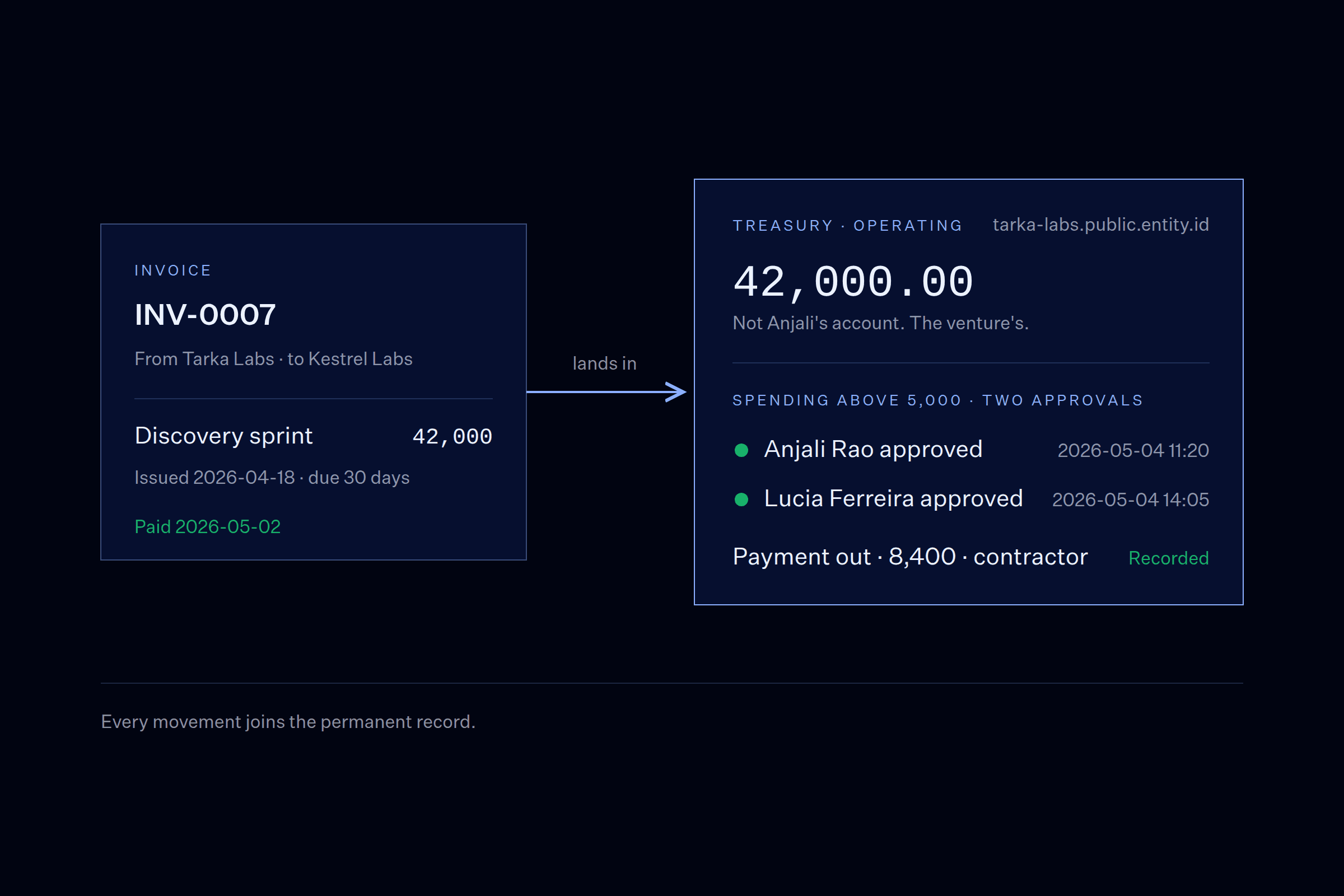The width and height of the screenshot is (1344, 896).
Task: Click 'Payment out · 8,400 · contractor' row
Action: [911, 557]
